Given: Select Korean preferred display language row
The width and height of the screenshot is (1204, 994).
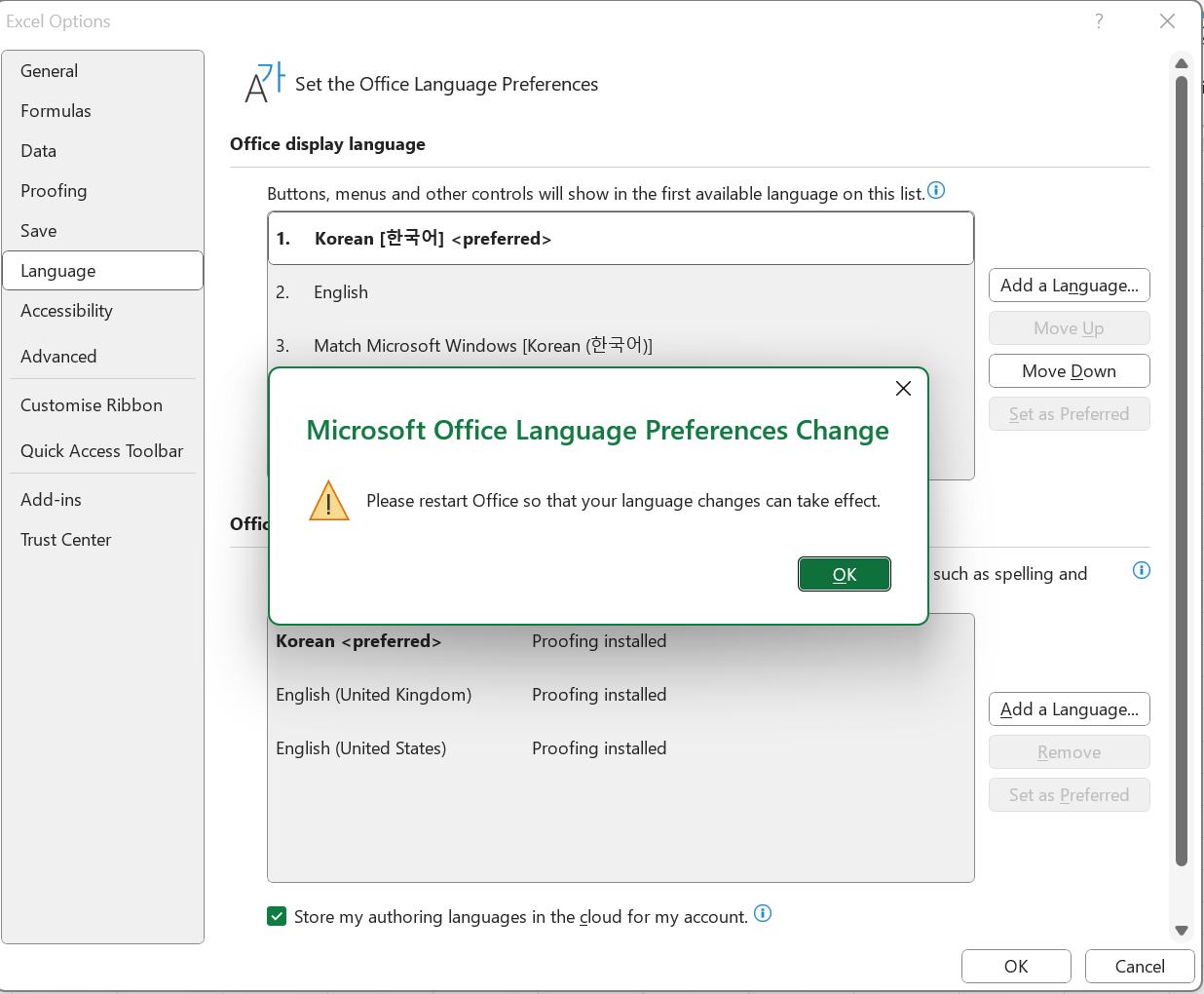Looking at the screenshot, I should tap(621, 239).
